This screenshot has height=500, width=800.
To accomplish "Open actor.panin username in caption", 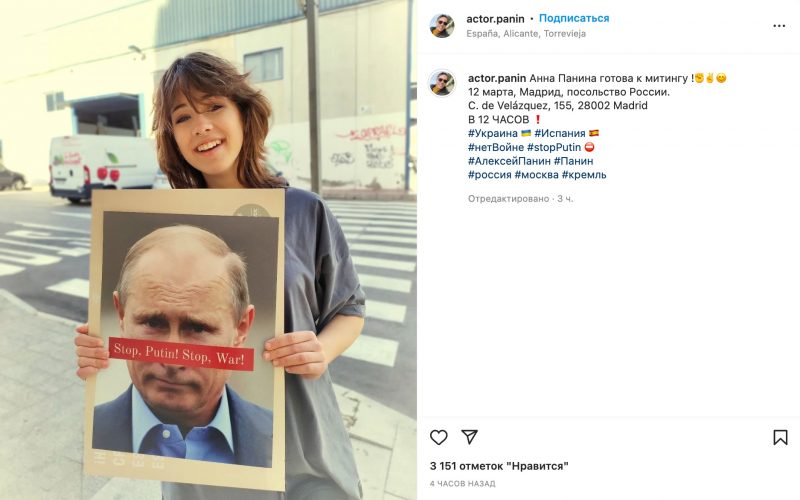I will coord(497,79).
